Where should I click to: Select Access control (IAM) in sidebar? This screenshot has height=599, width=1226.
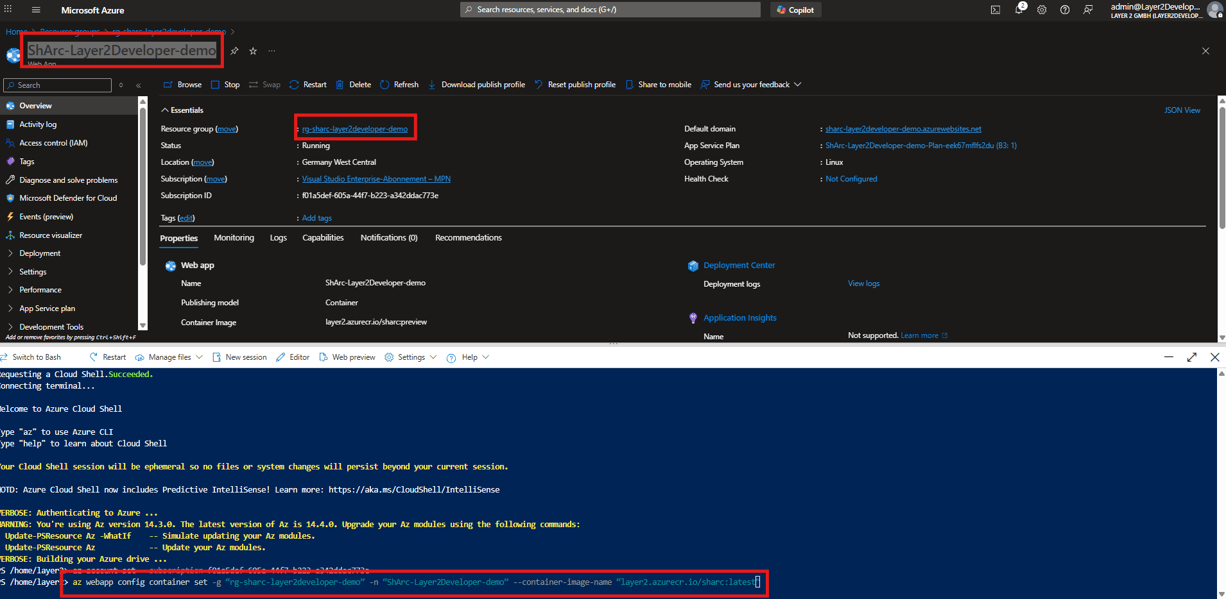[53, 143]
